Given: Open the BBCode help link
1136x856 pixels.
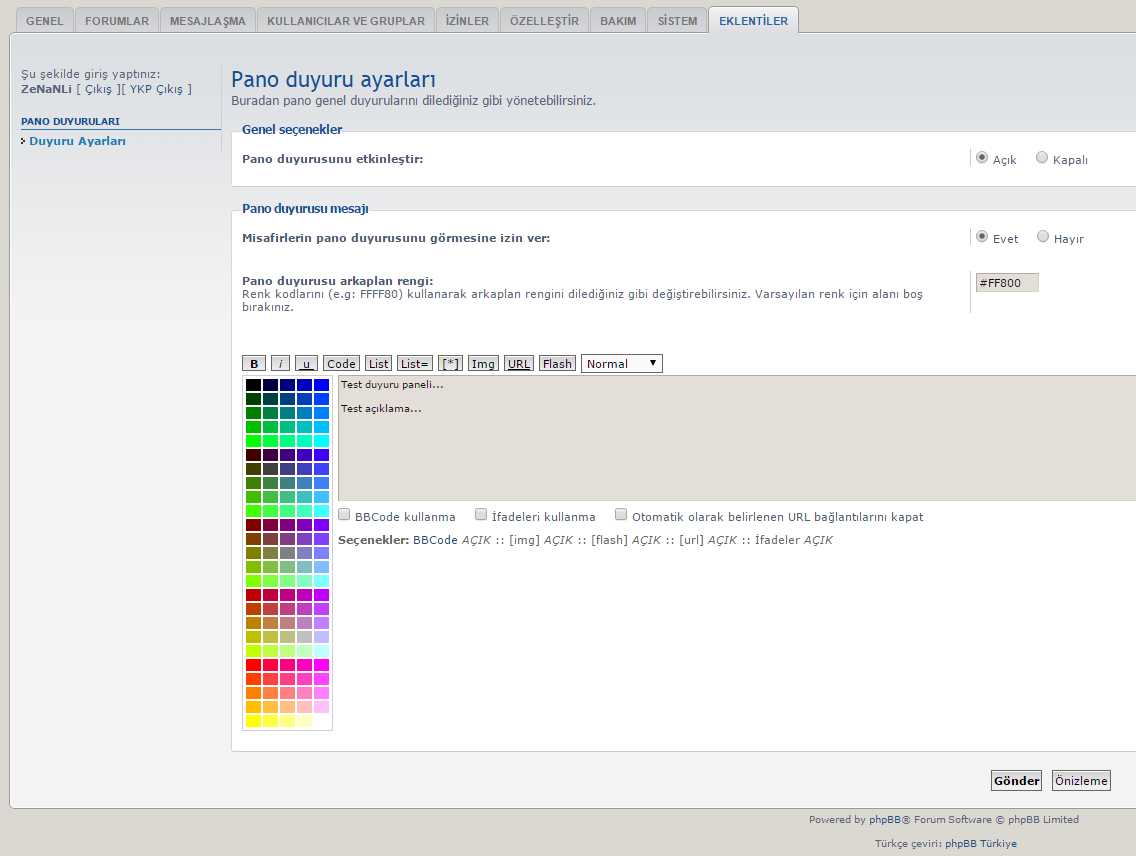Looking at the screenshot, I should [x=435, y=540].
